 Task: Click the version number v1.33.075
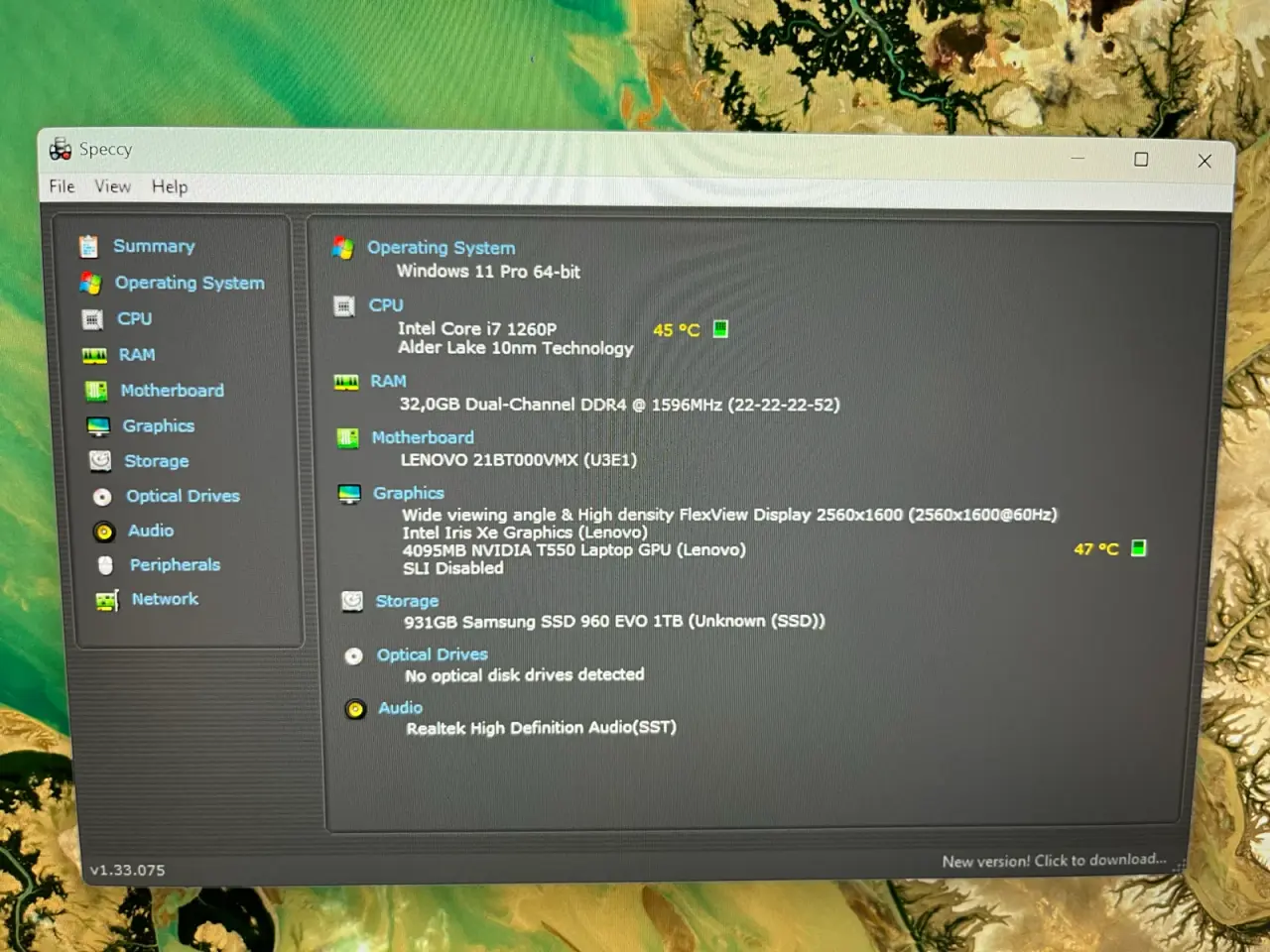(x=127, y=871)
